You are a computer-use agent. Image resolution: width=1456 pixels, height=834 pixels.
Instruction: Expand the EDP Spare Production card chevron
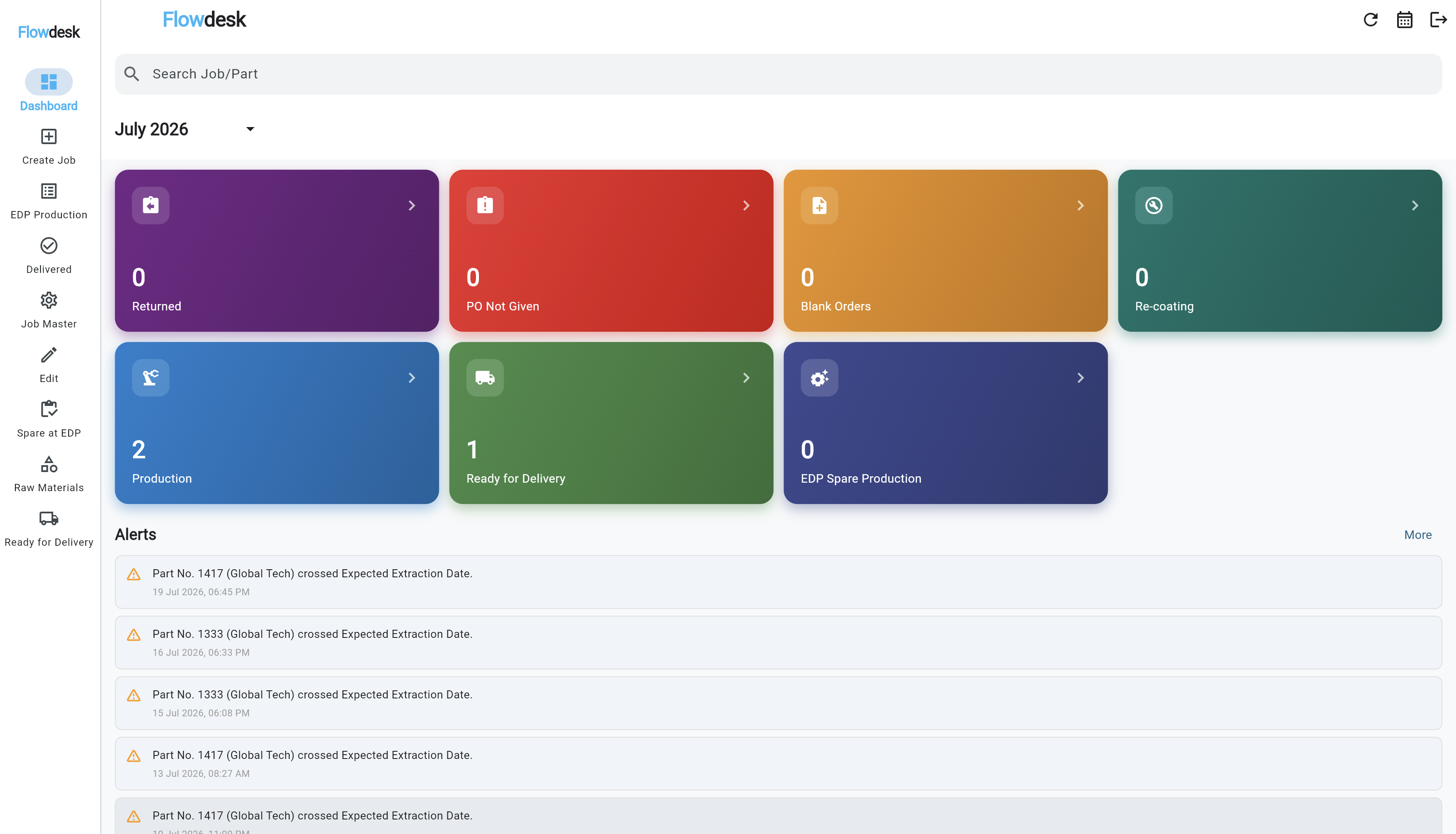1080,377
